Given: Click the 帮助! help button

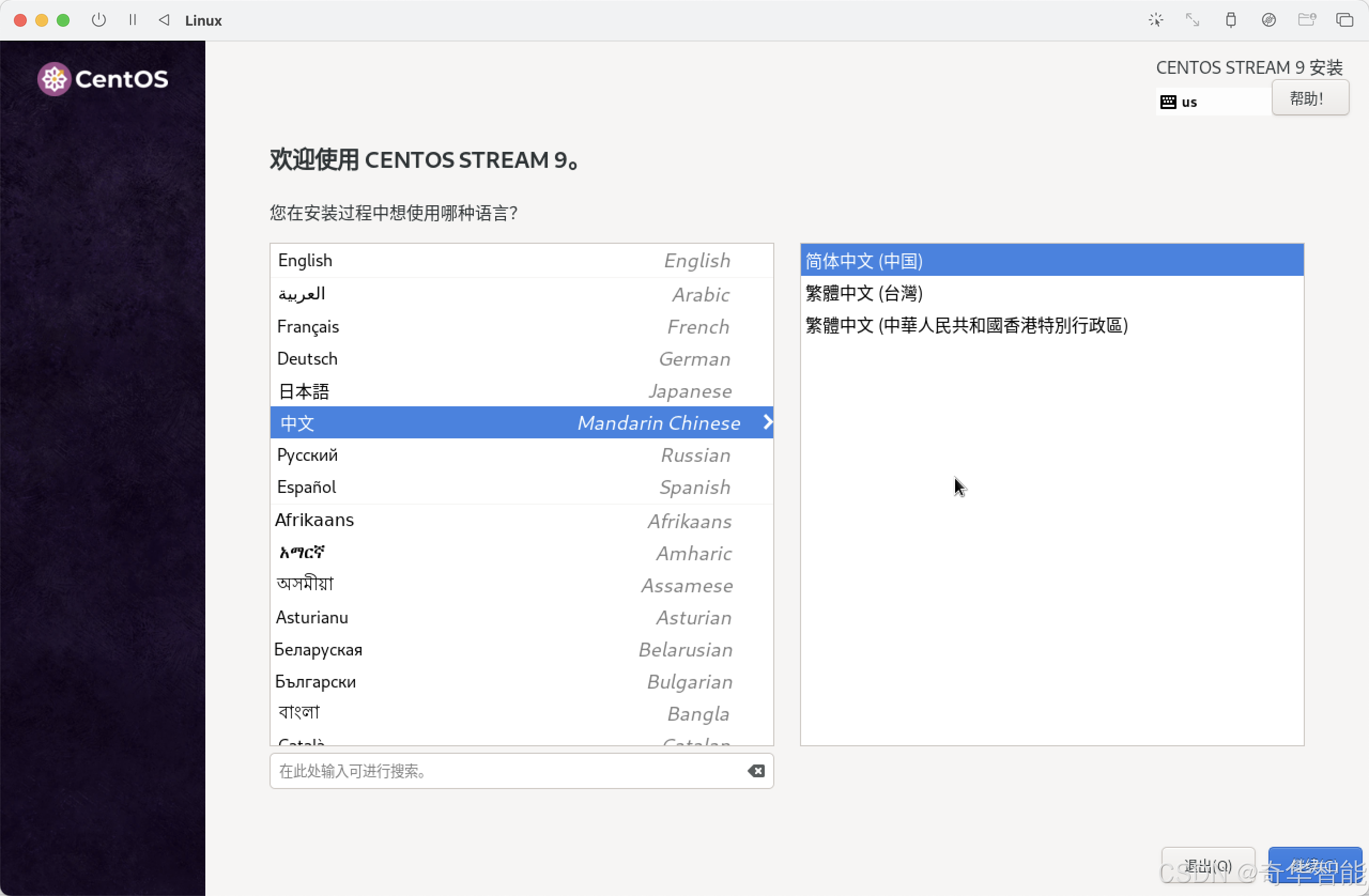Looking at the screenshot, I should click(1310, 98).
